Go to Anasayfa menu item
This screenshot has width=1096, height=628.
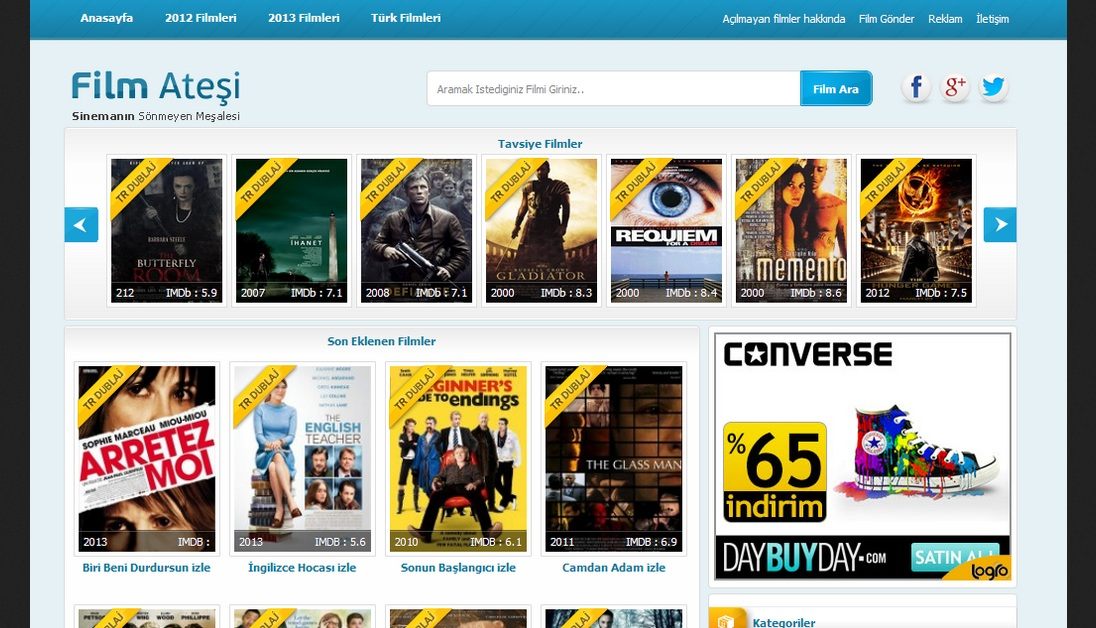(106, 18)
